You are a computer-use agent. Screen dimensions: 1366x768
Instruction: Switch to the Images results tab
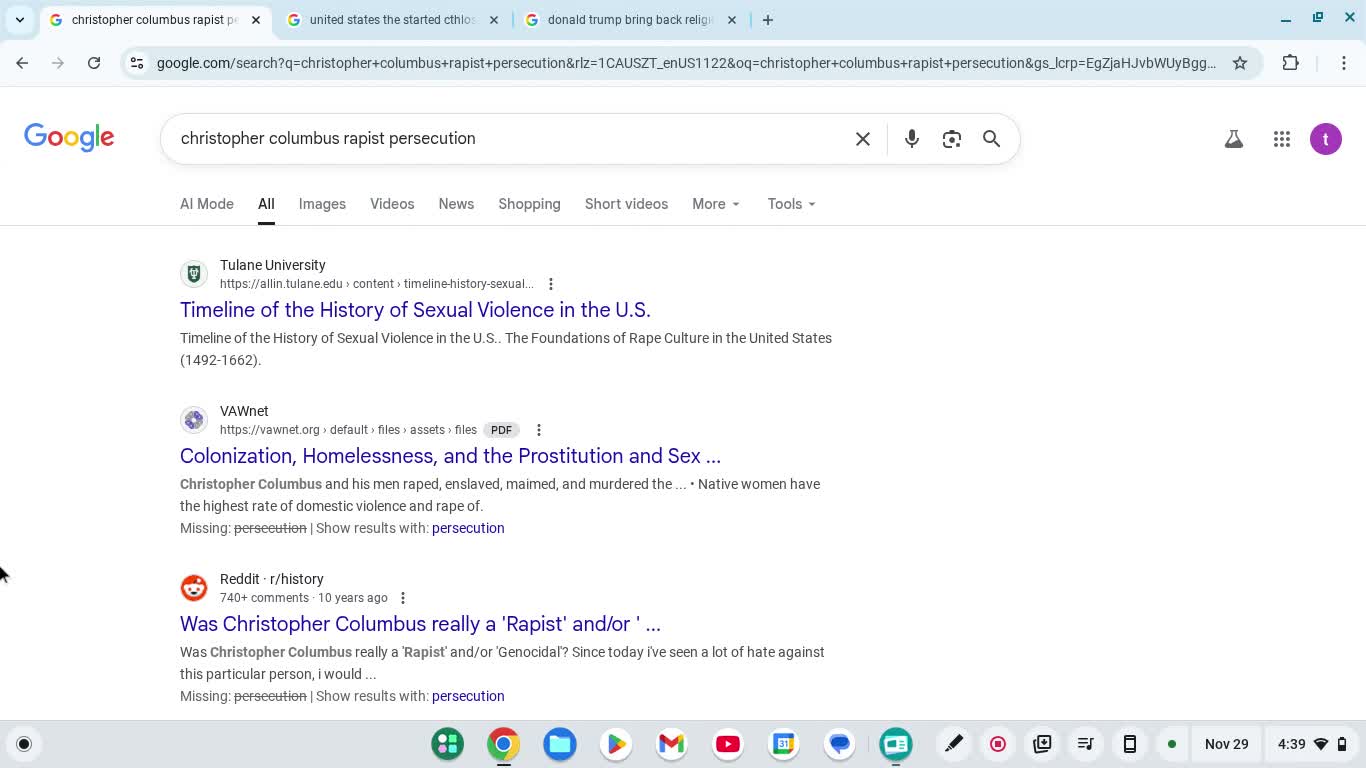click(322, 204)
